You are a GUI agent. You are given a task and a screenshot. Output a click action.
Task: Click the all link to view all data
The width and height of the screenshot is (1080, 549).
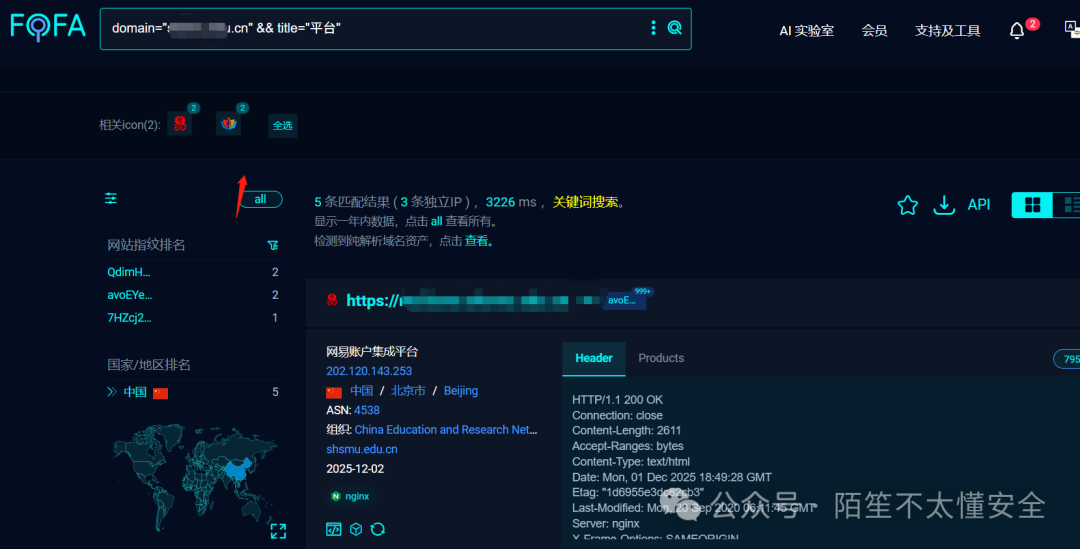pos(436,221)
